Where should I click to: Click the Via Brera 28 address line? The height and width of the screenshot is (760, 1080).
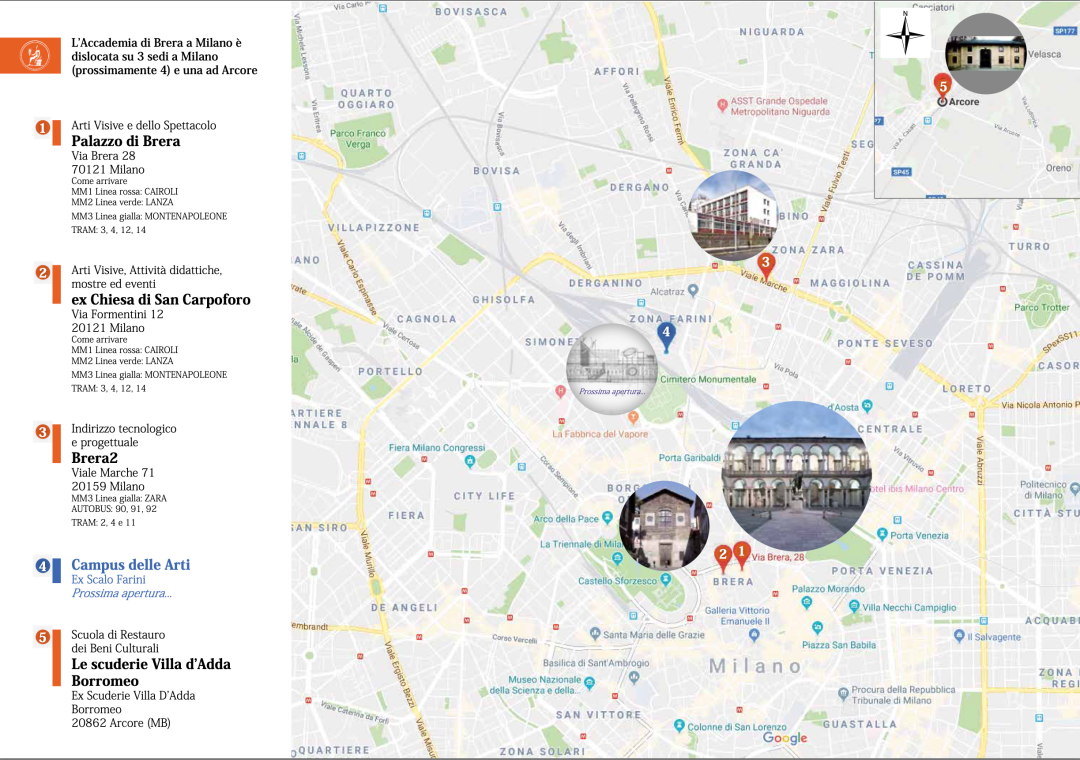[x=103, y=156]
